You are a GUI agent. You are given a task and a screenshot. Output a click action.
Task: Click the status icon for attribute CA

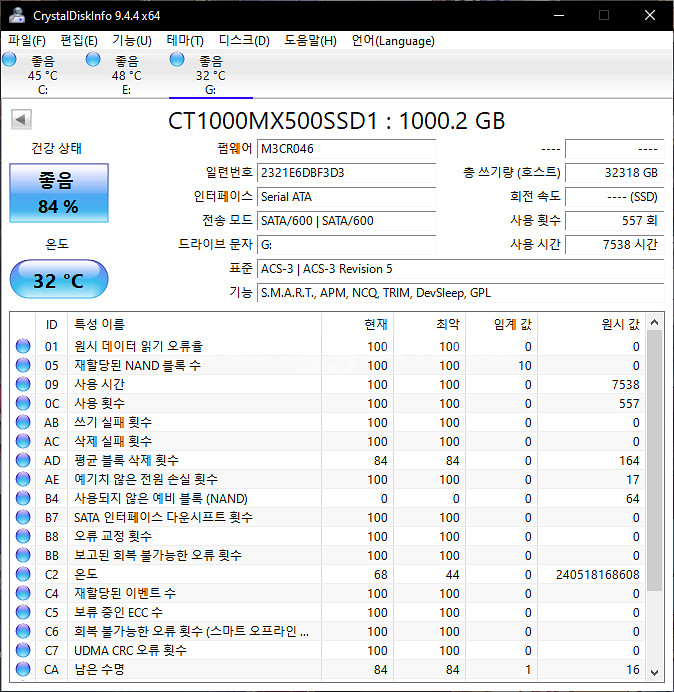(23, 669)
